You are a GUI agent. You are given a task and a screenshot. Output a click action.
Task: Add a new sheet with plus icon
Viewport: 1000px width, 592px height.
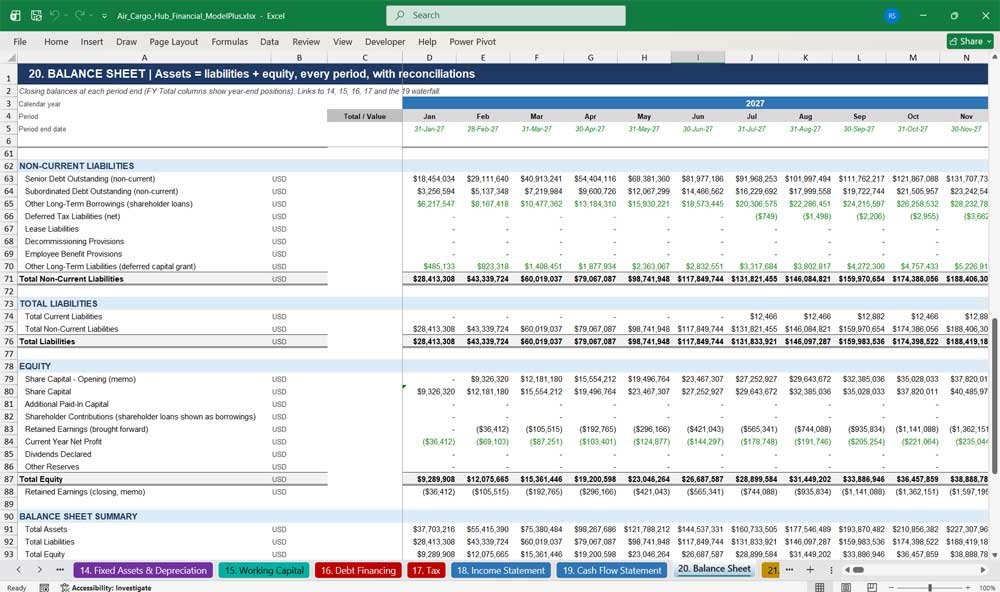(x=810, y=570)
